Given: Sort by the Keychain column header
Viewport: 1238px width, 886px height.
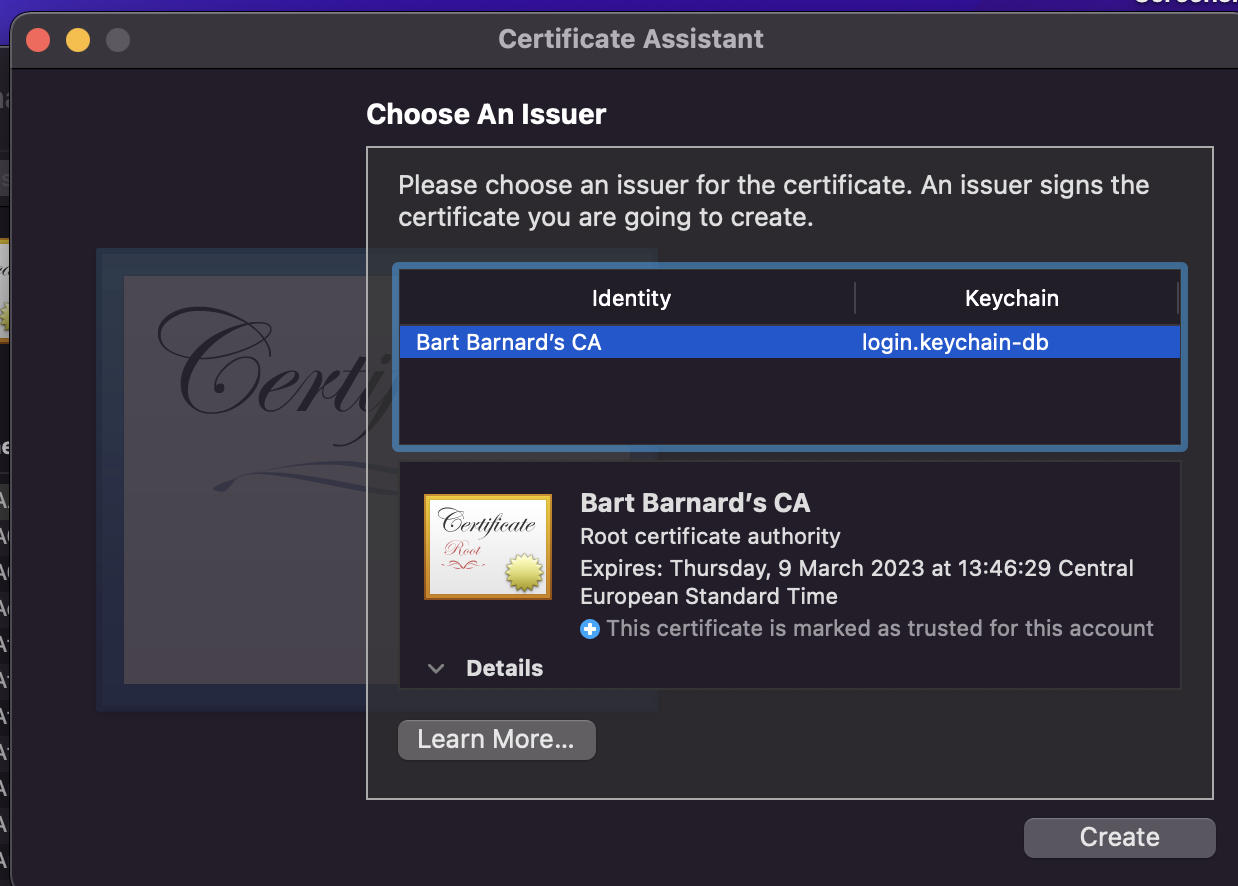Looking at the screenshot, I should 1011,298.
